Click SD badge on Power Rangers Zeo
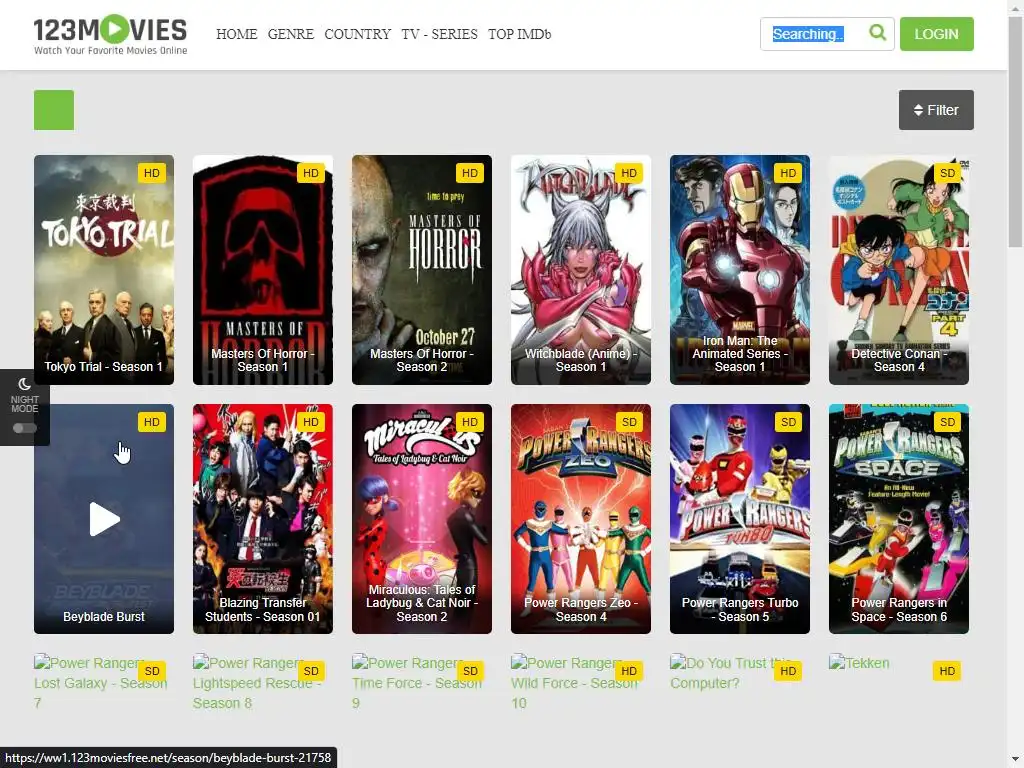Viewport: 1024px width, 768px height. (629, 422)
